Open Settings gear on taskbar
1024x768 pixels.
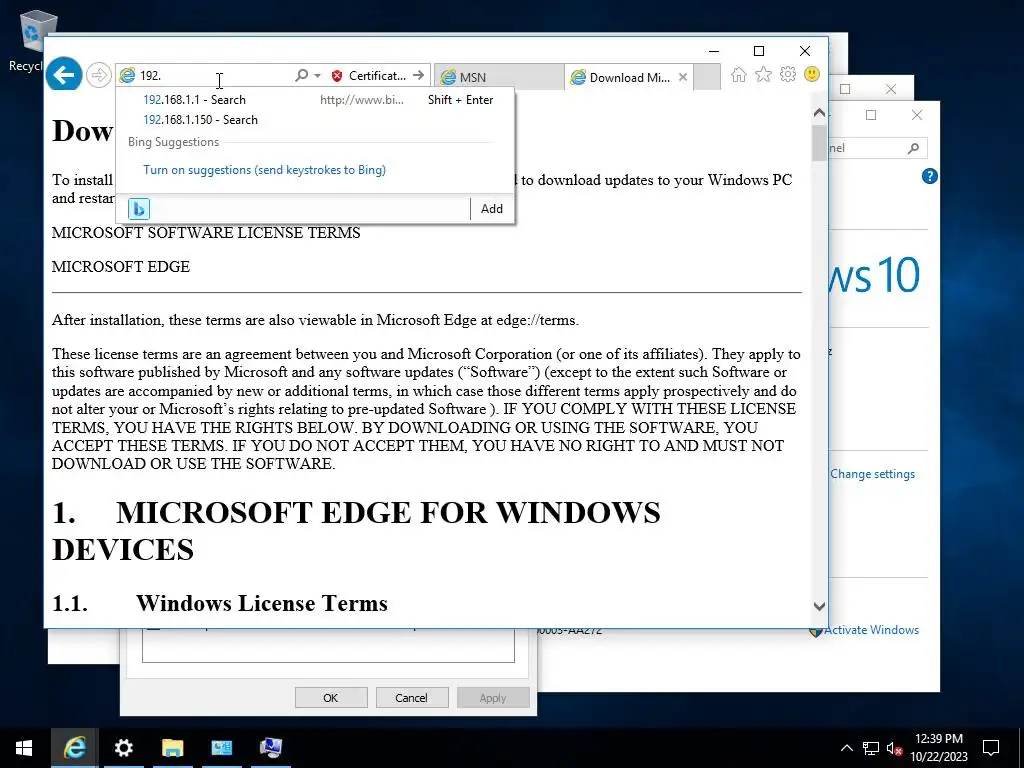click(x=123, y=748)
